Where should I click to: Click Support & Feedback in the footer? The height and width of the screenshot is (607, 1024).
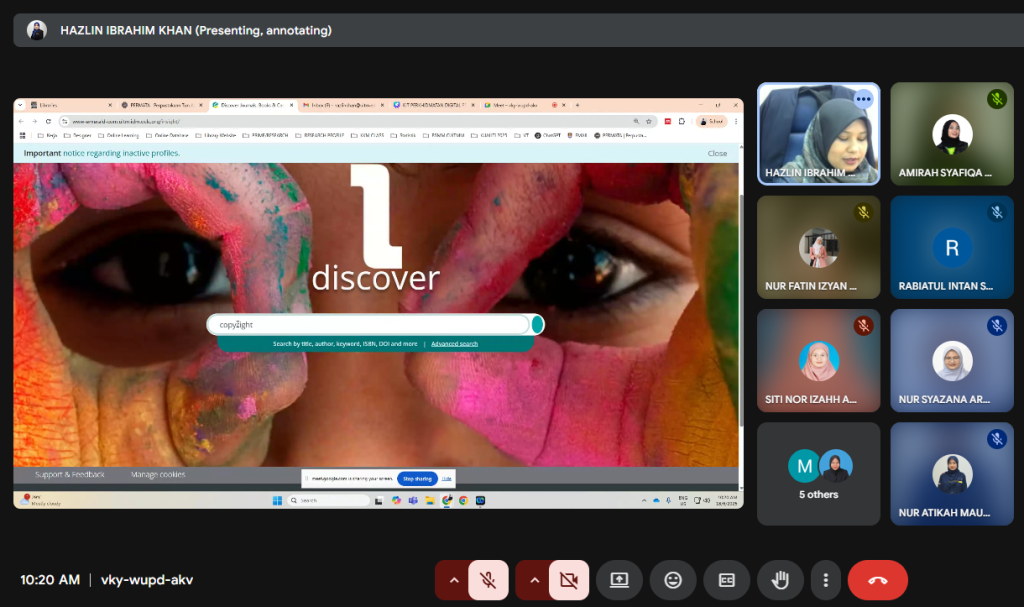[x=70, y=474]
